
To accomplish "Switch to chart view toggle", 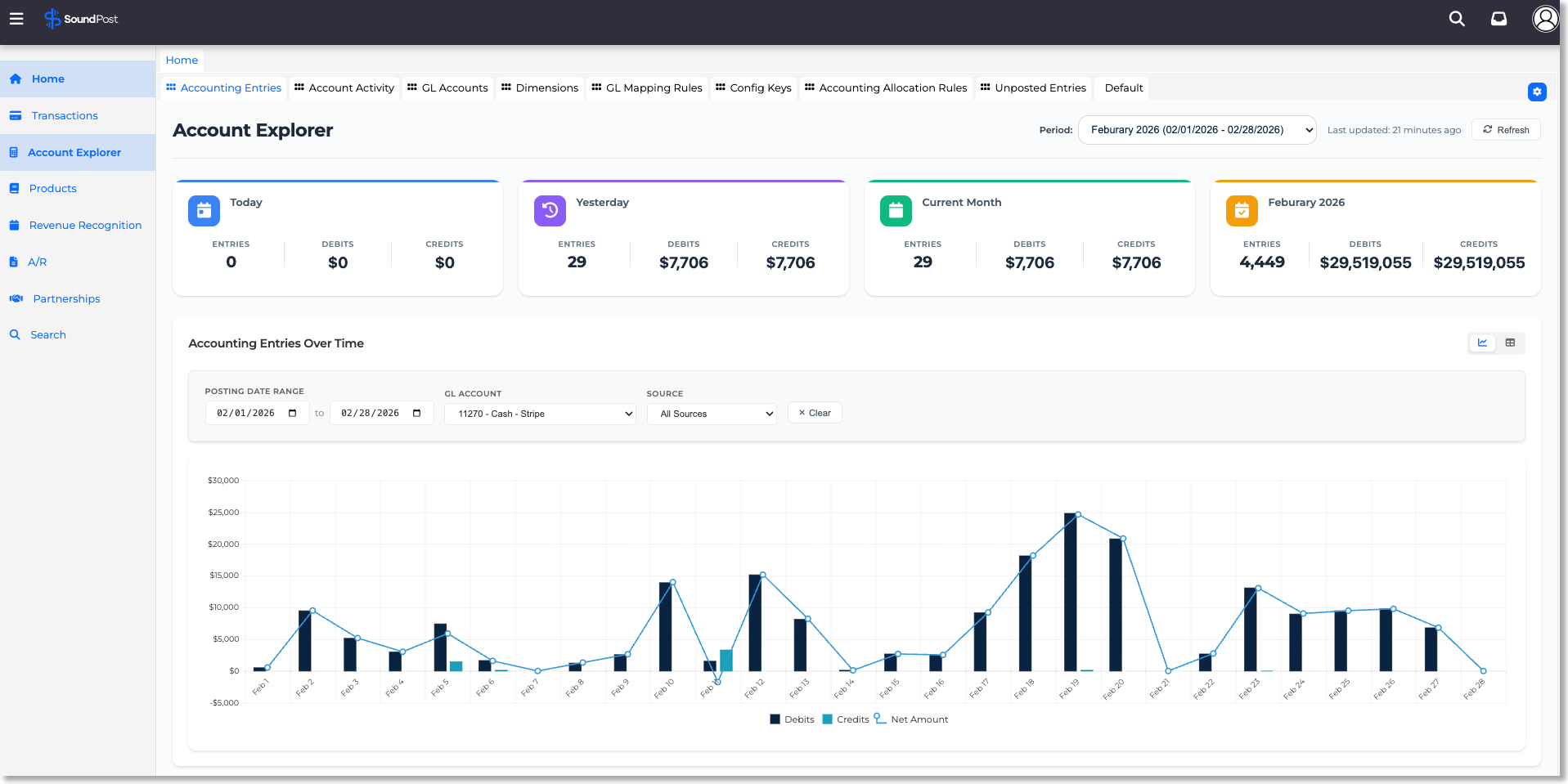I will pos(1482,343).
